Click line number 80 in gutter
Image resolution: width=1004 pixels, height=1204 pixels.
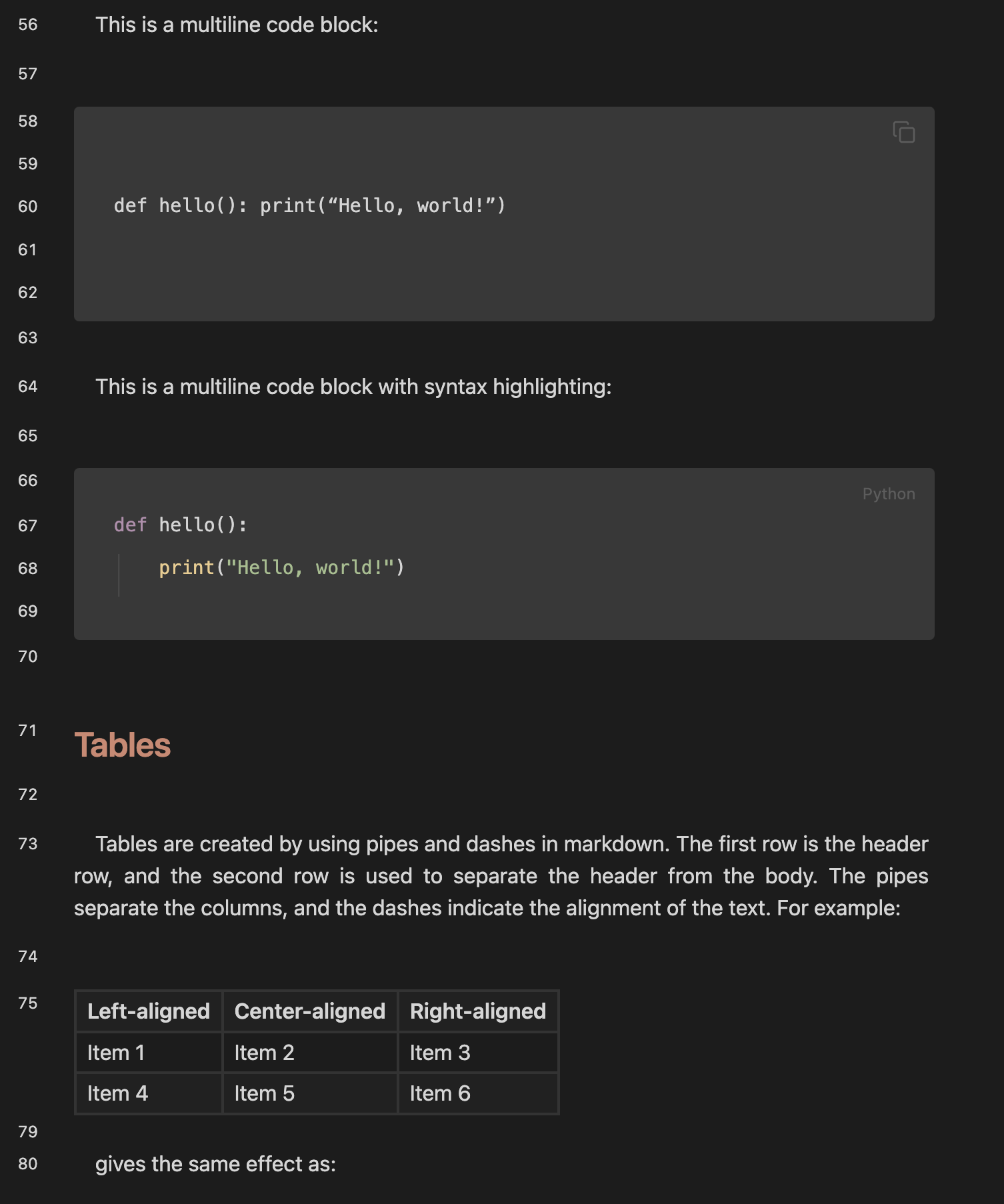(x=28, y=1164)
